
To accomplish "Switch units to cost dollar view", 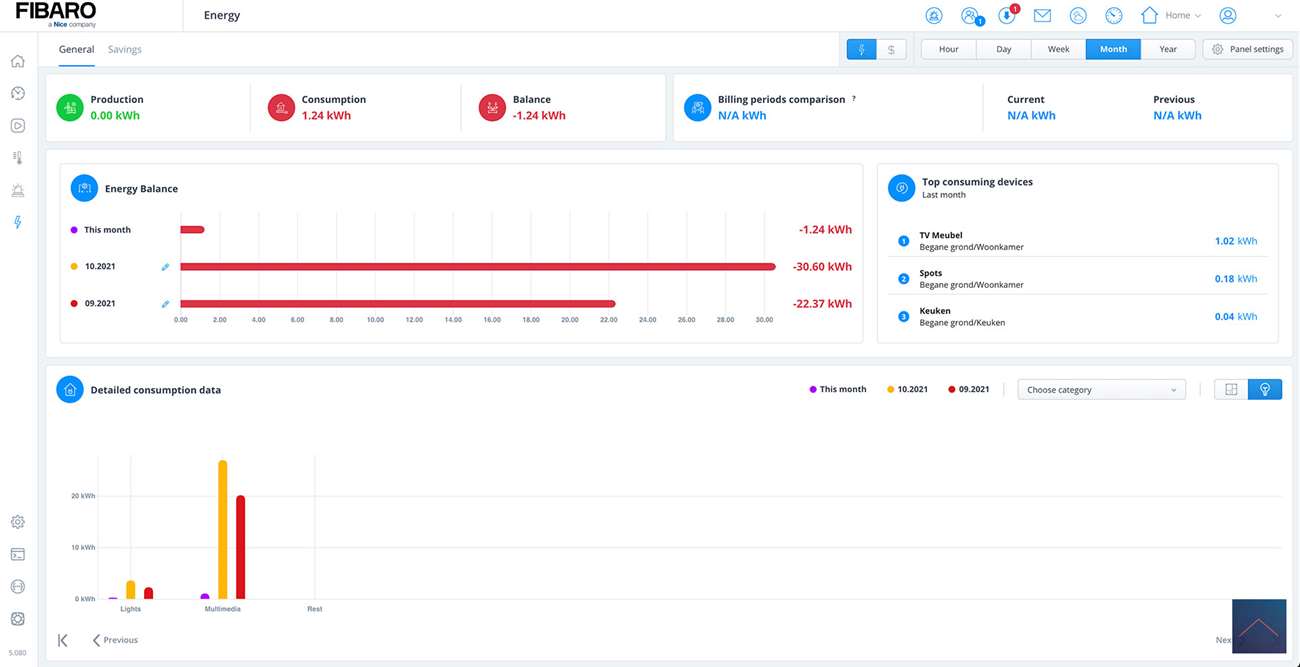I will (x=891, y=49).
